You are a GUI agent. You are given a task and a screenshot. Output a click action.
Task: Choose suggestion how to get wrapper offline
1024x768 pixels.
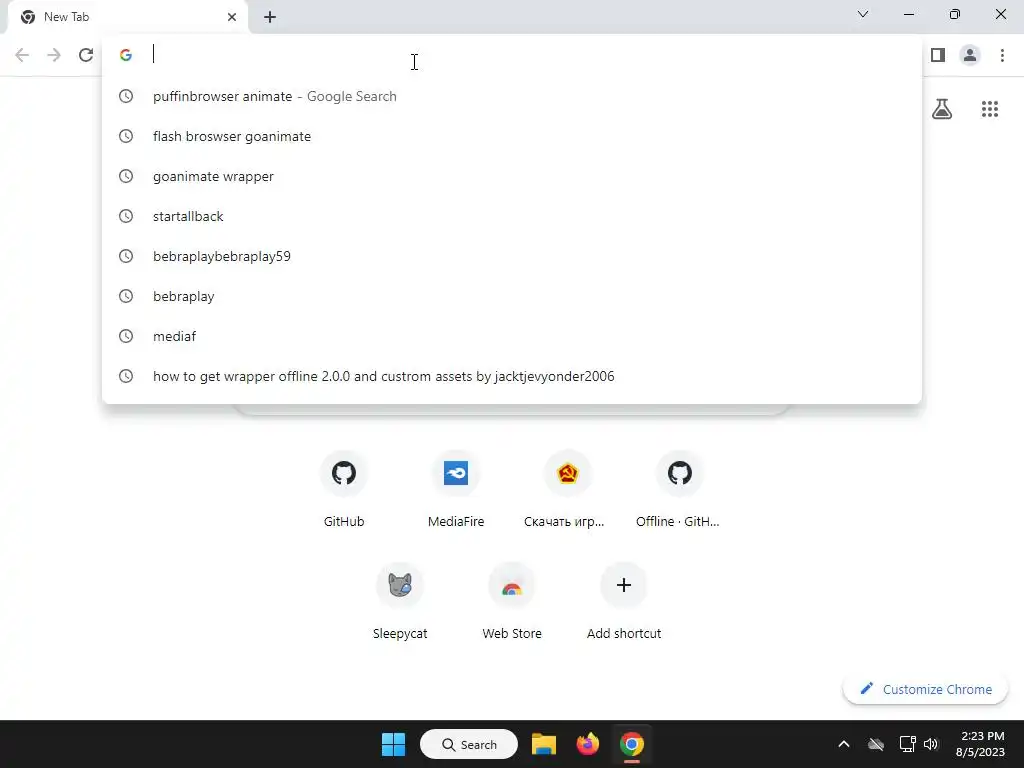pos(512,376)
